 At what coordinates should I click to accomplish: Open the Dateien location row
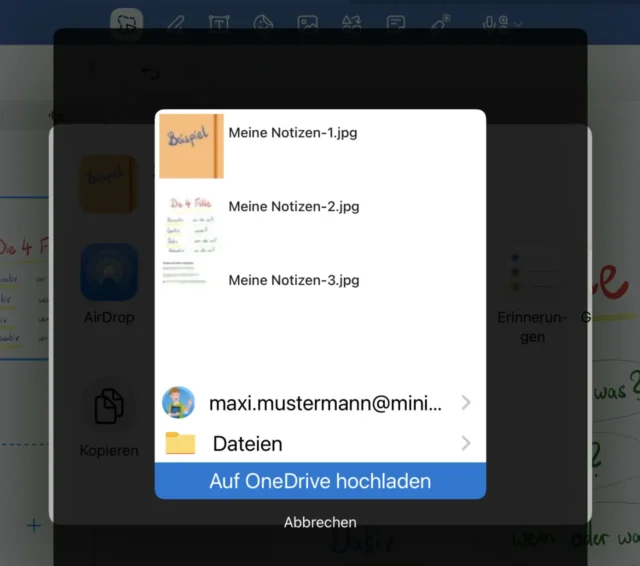320,443
